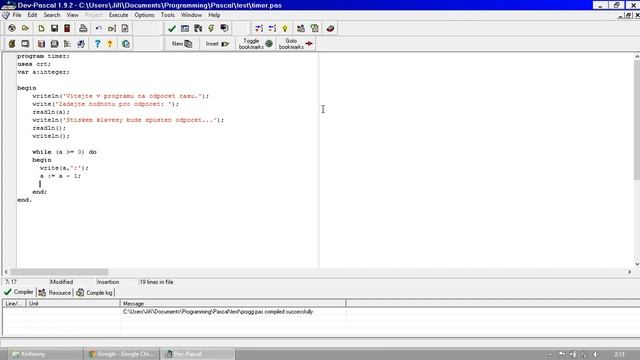The width and height of the screenshot is (640, 360).
Task: Click the editor vertical scrollbar thumb
Action: pos(637,120)
